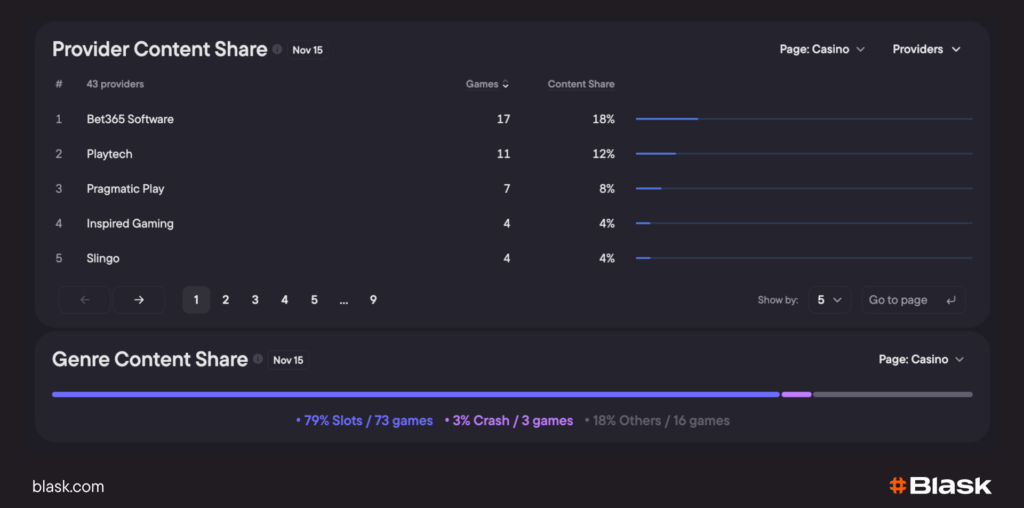
Task: Open the Show by 5 dropdown
Action: [828, 300]
